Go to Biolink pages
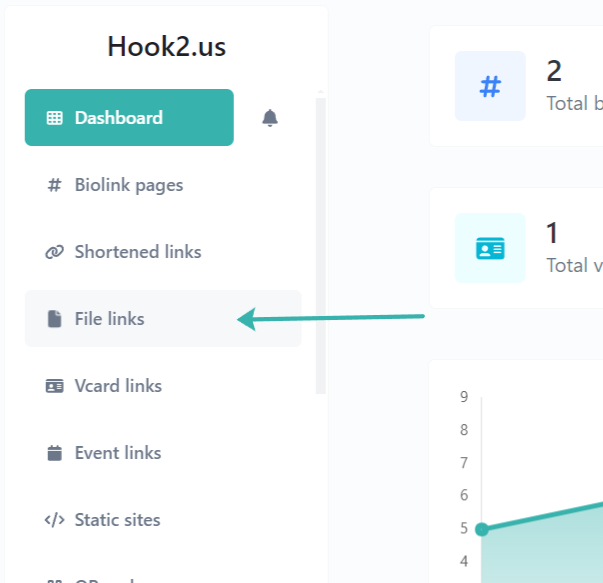 (163, 185)
